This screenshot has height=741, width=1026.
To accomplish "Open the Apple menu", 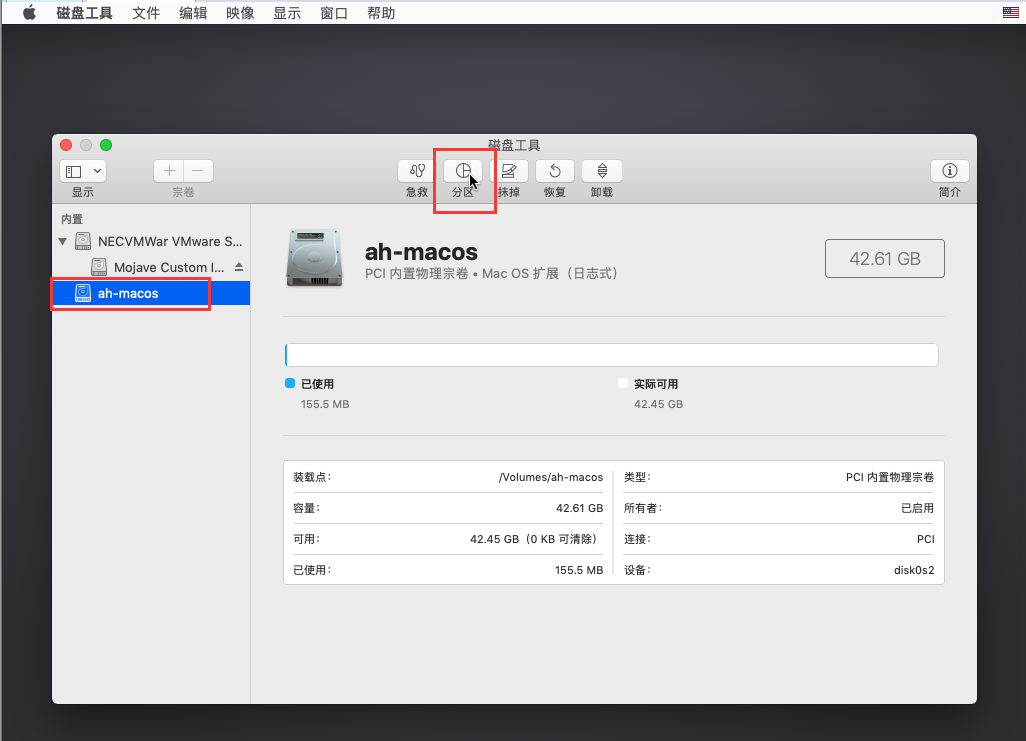I will click(29, 13).
